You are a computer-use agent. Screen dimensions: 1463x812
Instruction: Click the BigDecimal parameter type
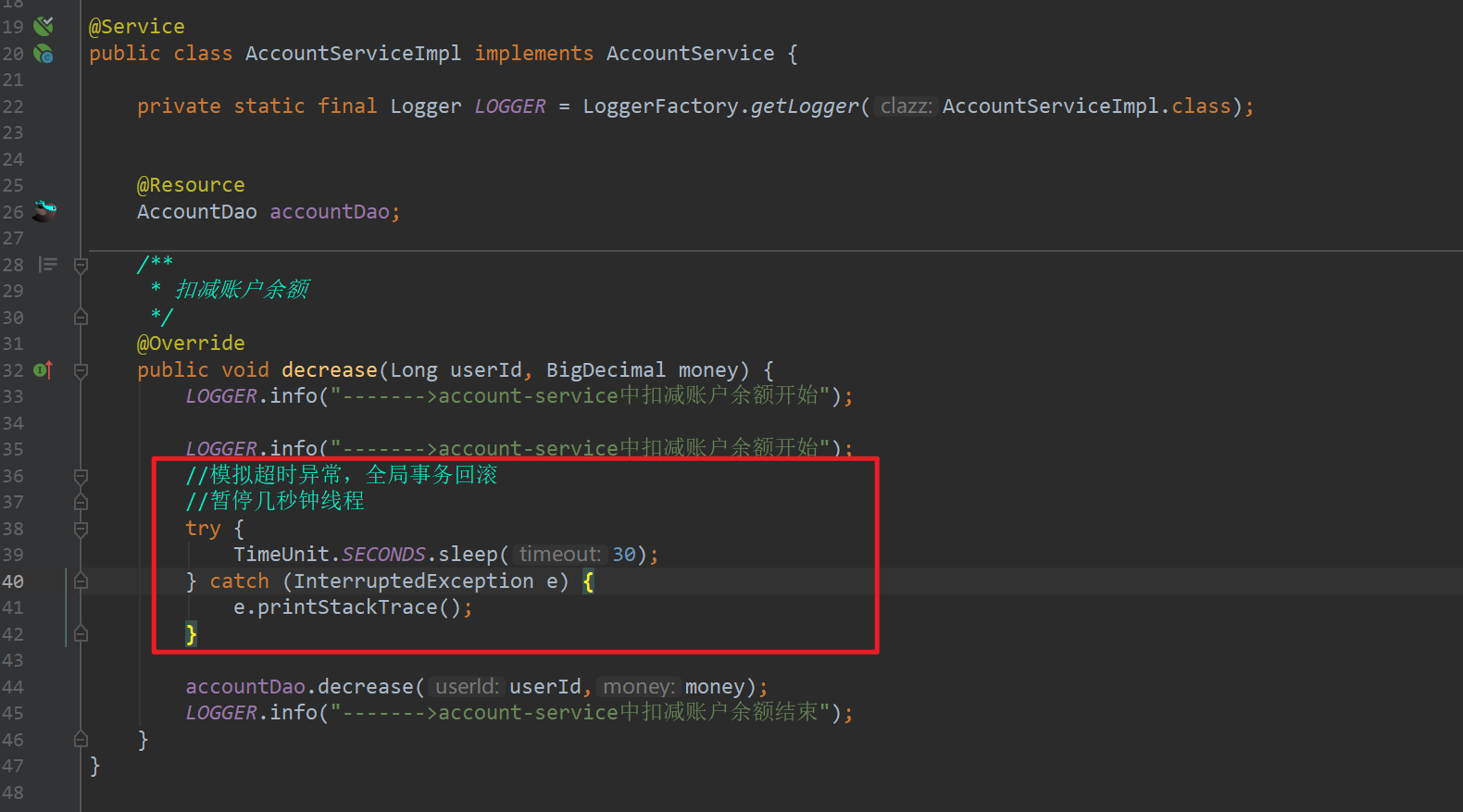[606, 370]
